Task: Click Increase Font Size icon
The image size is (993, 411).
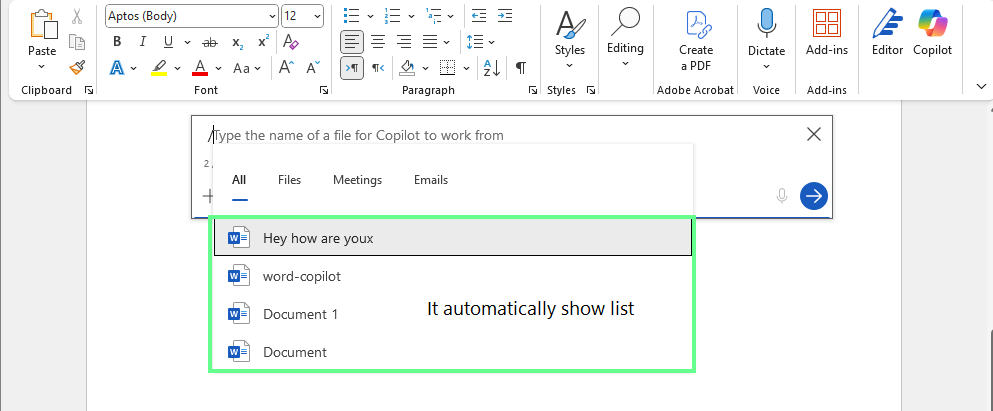Action: coord(286,67)
